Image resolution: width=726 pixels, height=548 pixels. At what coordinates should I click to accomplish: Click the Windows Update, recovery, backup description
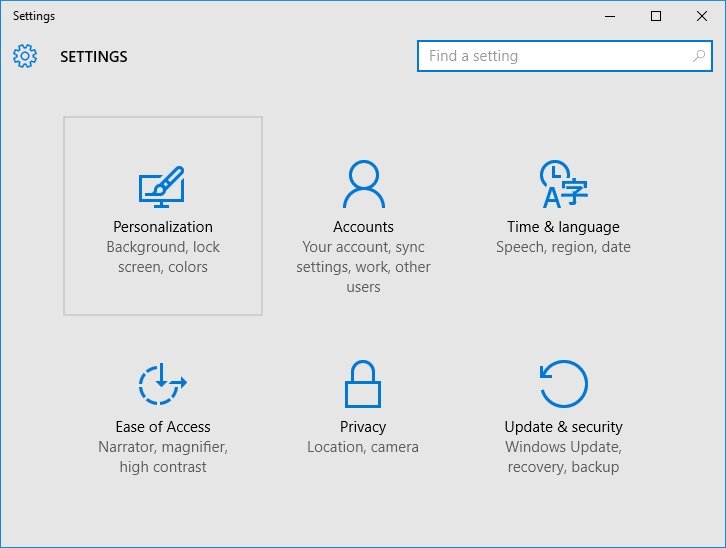563,457
